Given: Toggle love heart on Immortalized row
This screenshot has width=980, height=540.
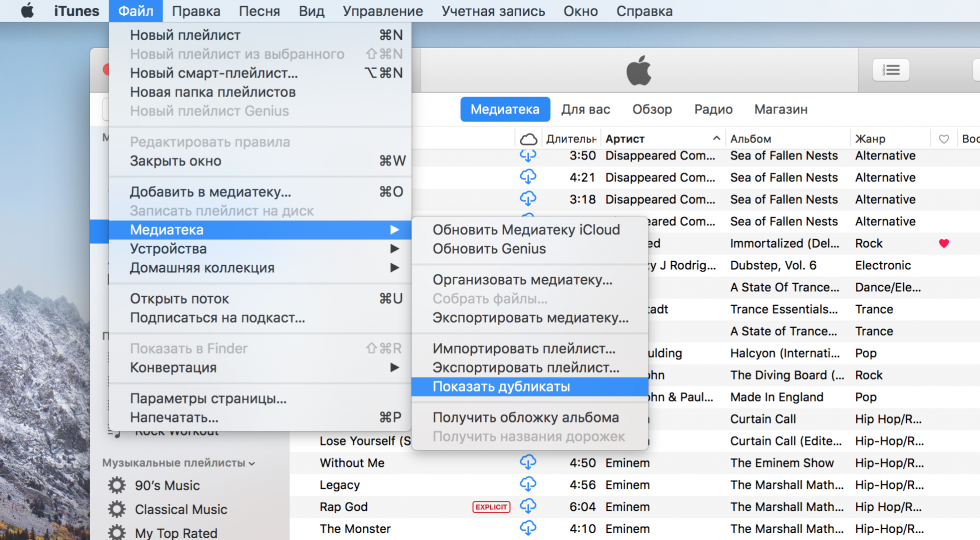Looking at the screenshot, I should pos(944,243).
